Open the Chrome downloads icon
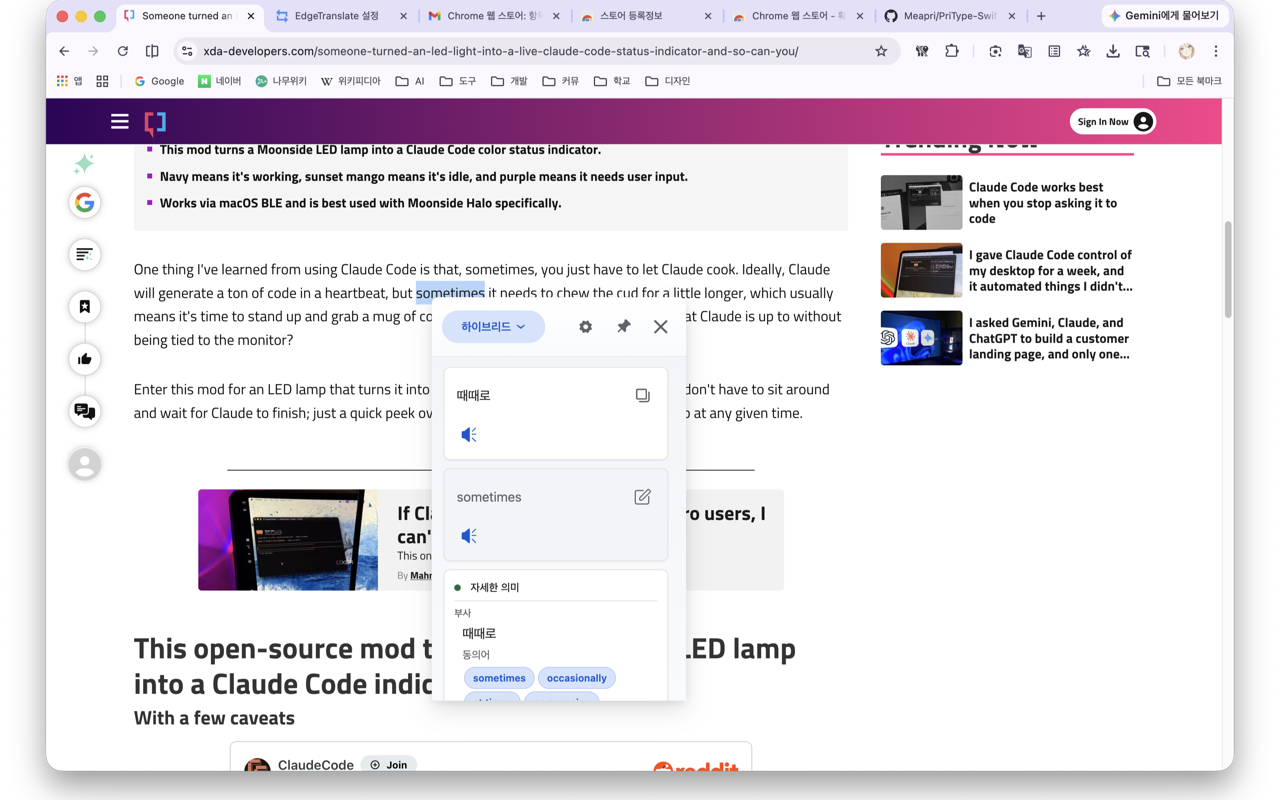This screenshot has width=1280, height=800. (x=1113, y=51)
